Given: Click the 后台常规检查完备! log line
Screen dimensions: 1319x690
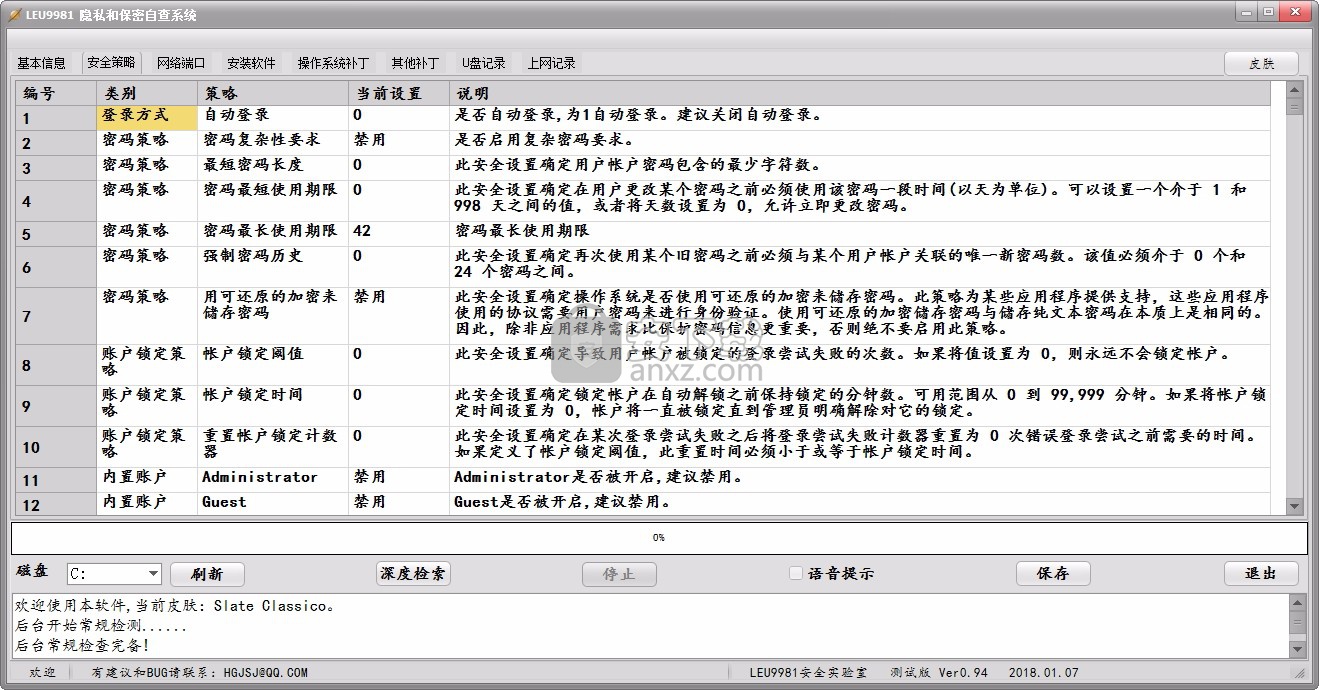Looking at the screenshot, I should click(x=82, y=646).
